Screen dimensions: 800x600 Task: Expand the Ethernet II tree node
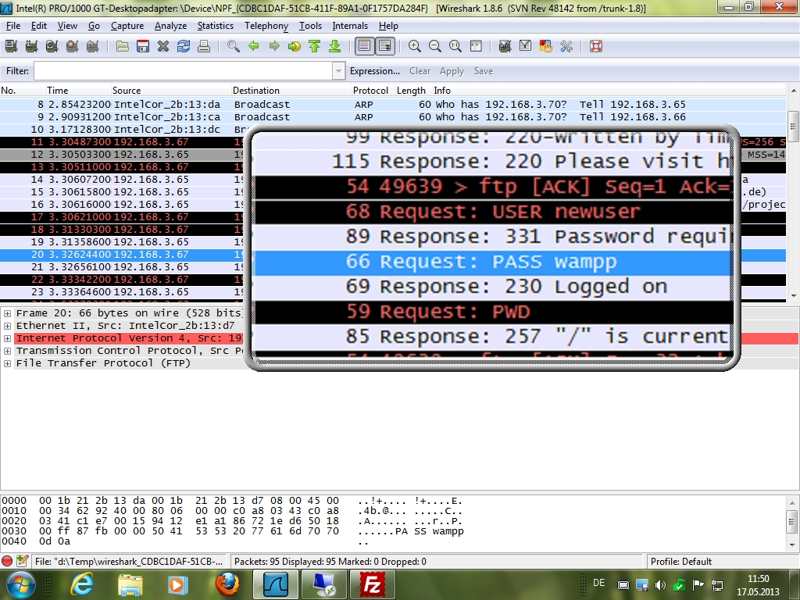coord(7,326)
